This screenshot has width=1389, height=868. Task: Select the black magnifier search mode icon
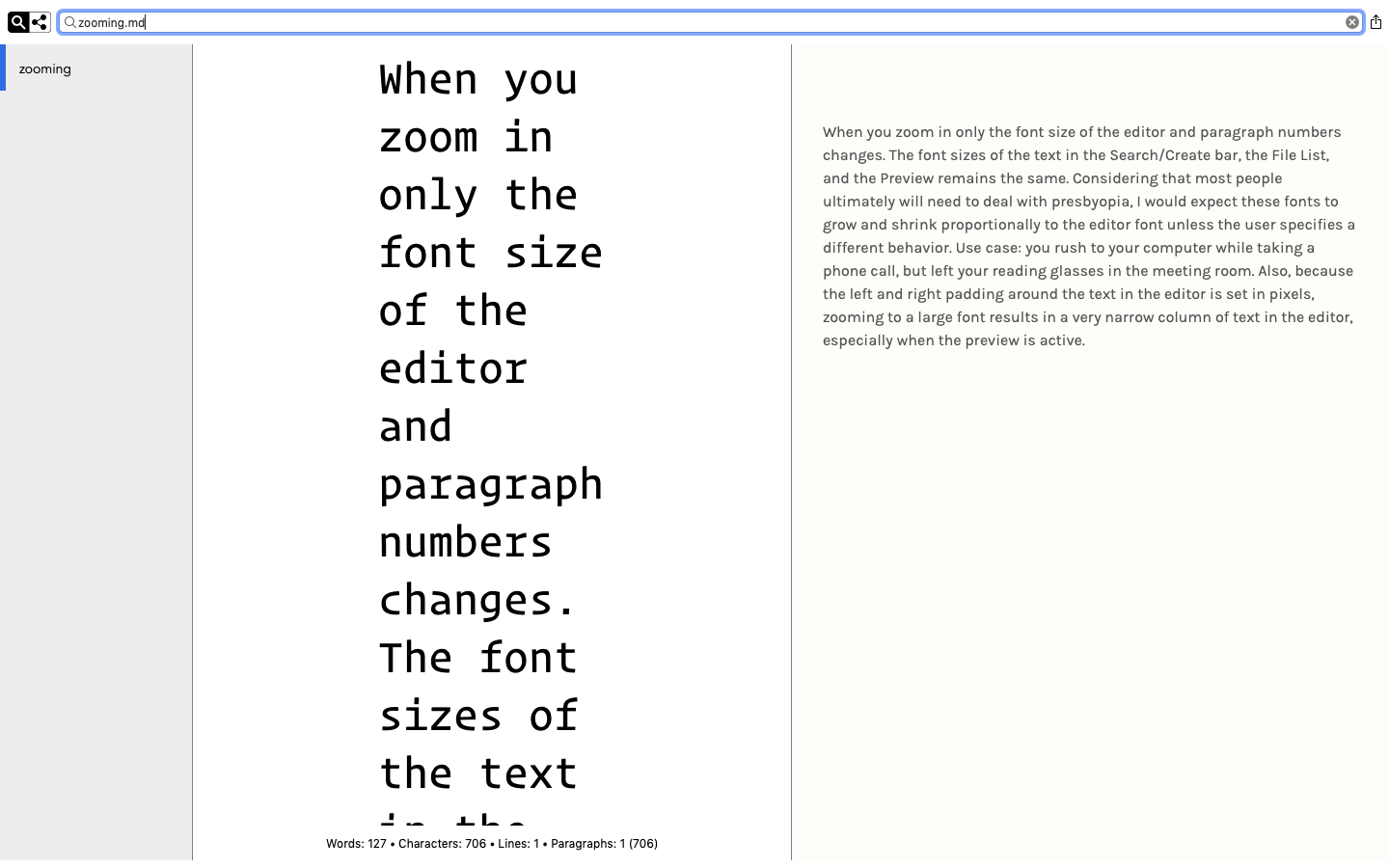click(18, 22)
